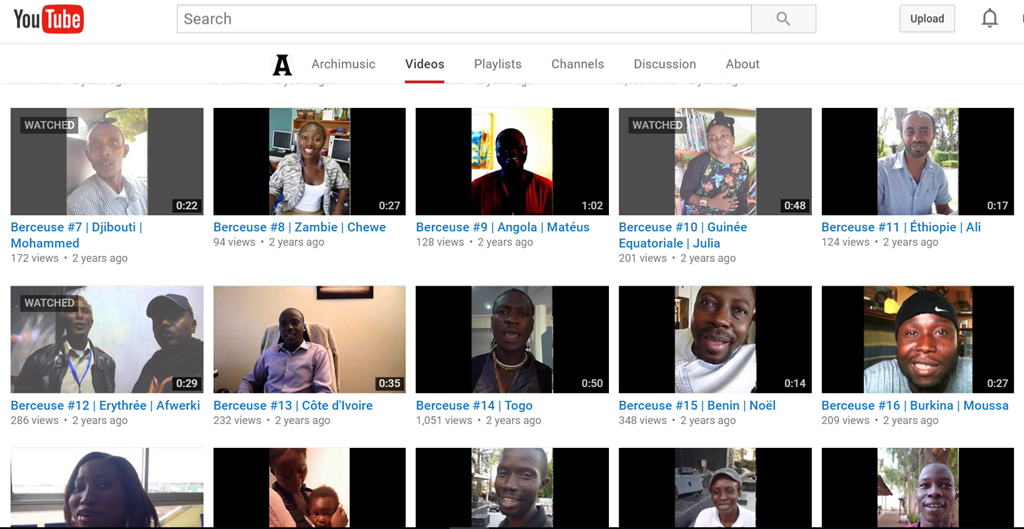Screen dimensions: 1024x529
Task: Select the Videos tab
Action: 424,64
